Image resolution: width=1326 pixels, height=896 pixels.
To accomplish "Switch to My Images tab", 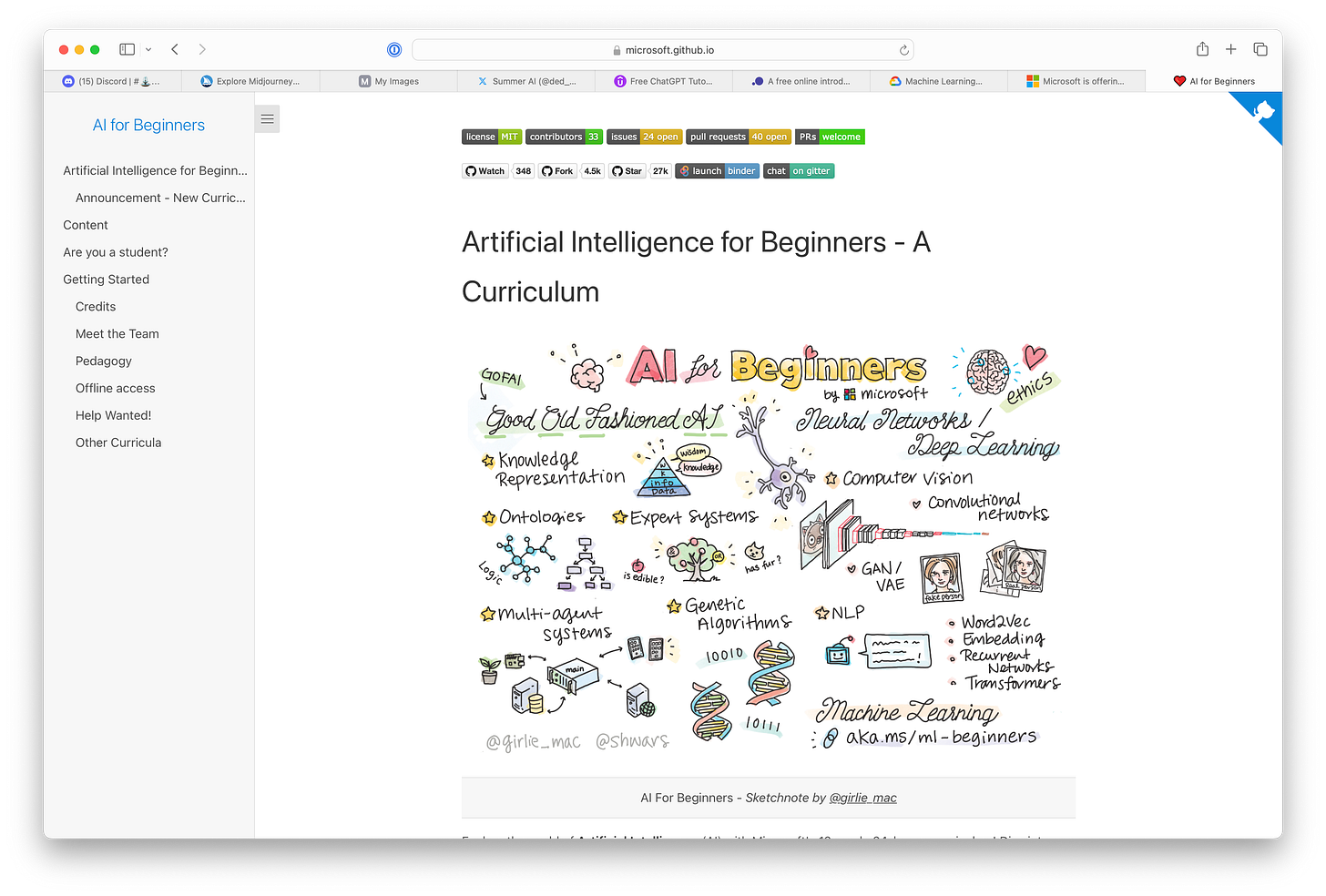I will [389, 81].
